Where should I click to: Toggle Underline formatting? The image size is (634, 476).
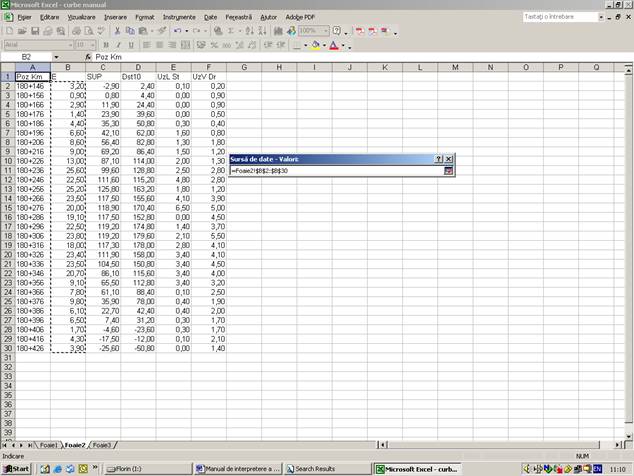pyautogui.click(x=129, y=45)
